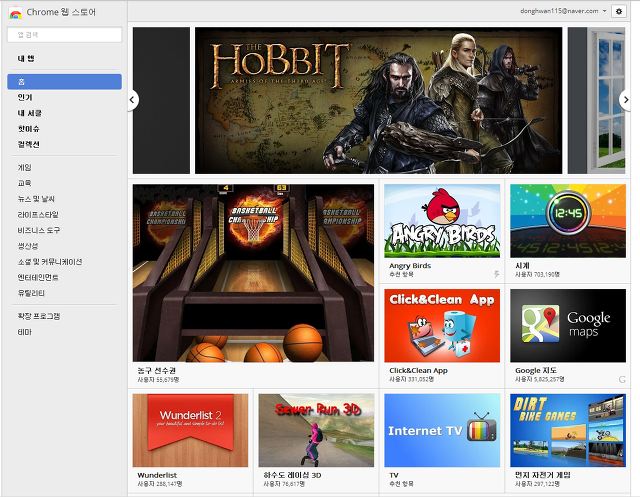The width and height of the screenshot is (640, 497).
Task: Show next banner with right arrow
Action: 625,100
